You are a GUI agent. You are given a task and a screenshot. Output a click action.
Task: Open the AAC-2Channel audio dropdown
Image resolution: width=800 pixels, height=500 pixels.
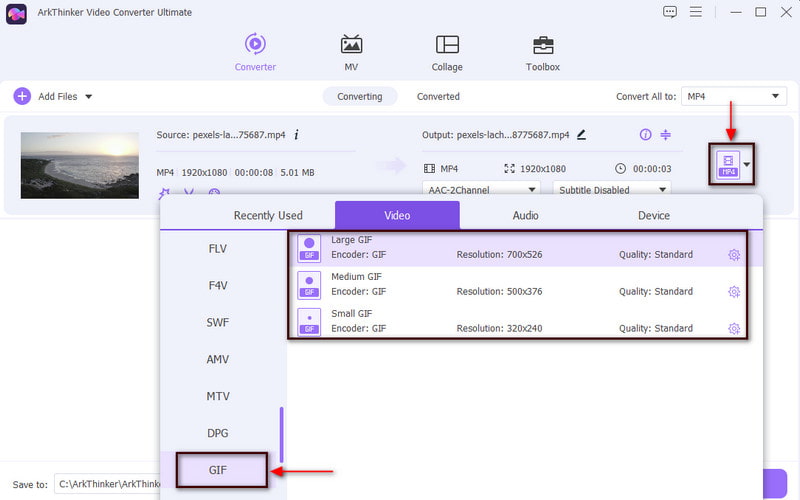(481, 190)
